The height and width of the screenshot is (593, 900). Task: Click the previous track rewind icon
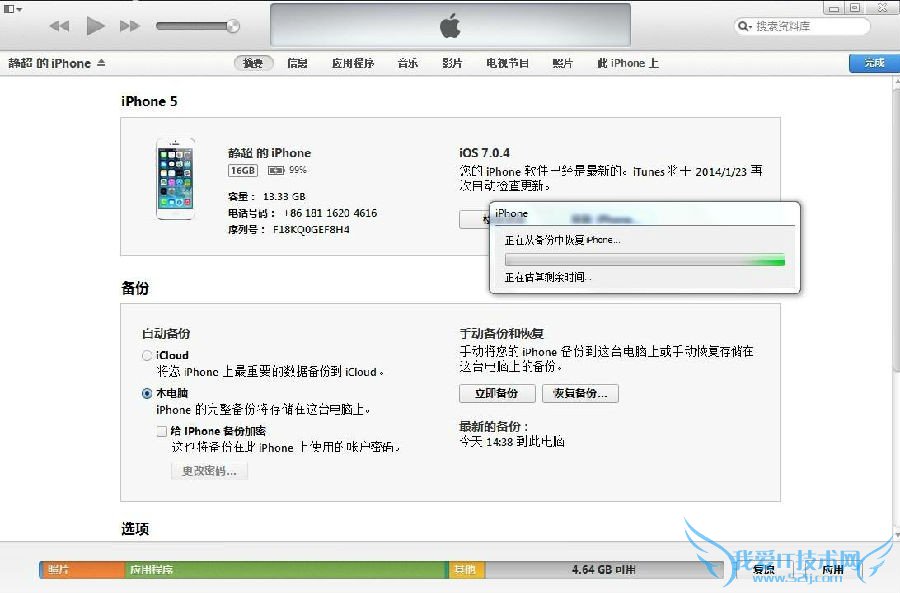pyautogui.click(x=59, y=26)
